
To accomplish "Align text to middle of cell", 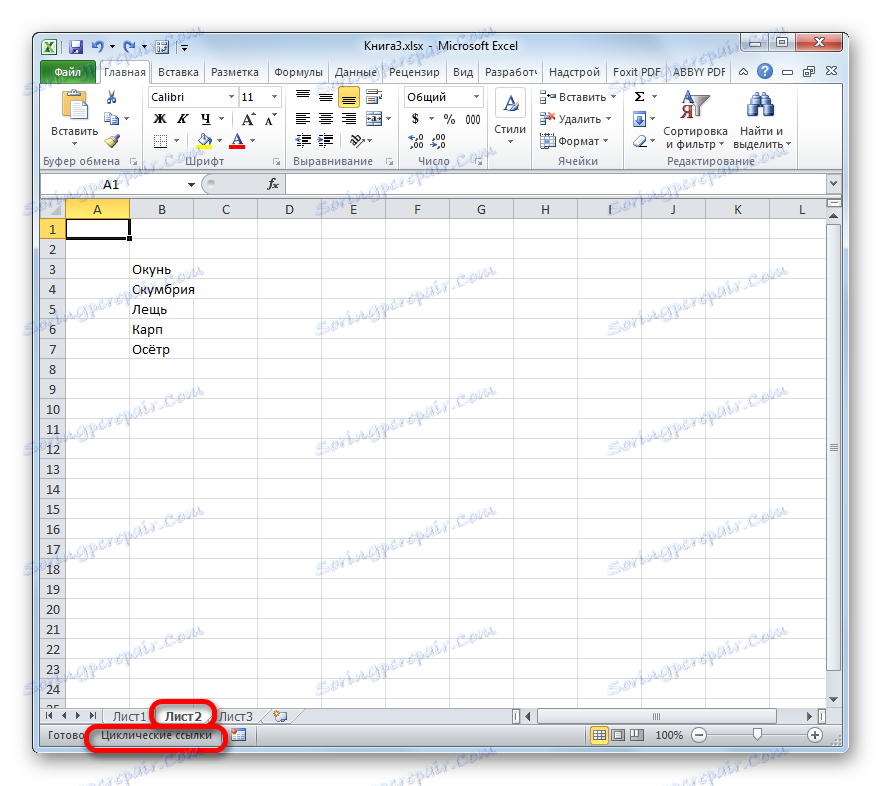I will 326,97.
